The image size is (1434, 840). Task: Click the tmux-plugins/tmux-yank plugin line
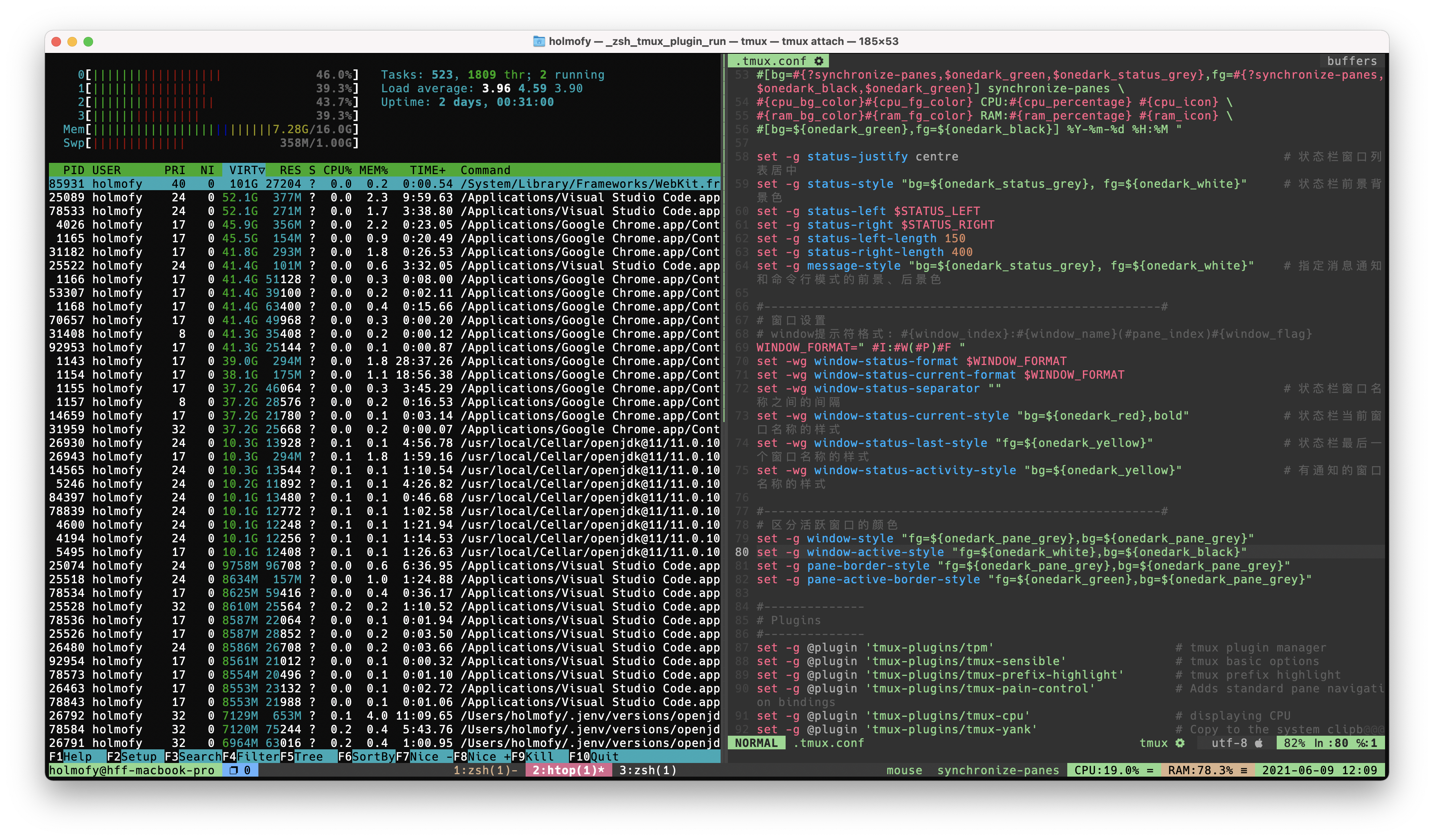[x=897, y=729]
